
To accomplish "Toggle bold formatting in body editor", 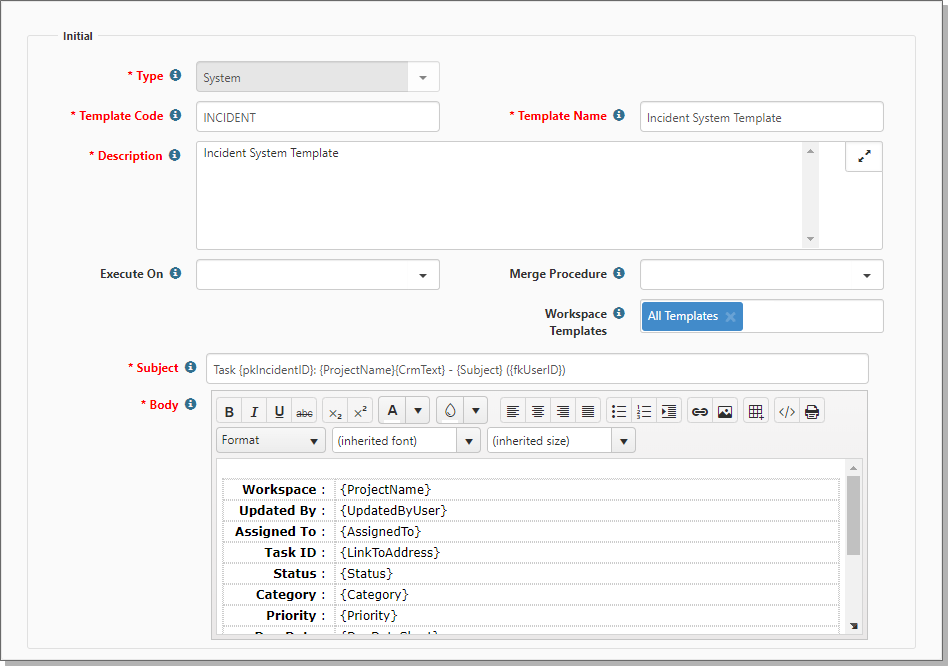I will tap(229, 412).
